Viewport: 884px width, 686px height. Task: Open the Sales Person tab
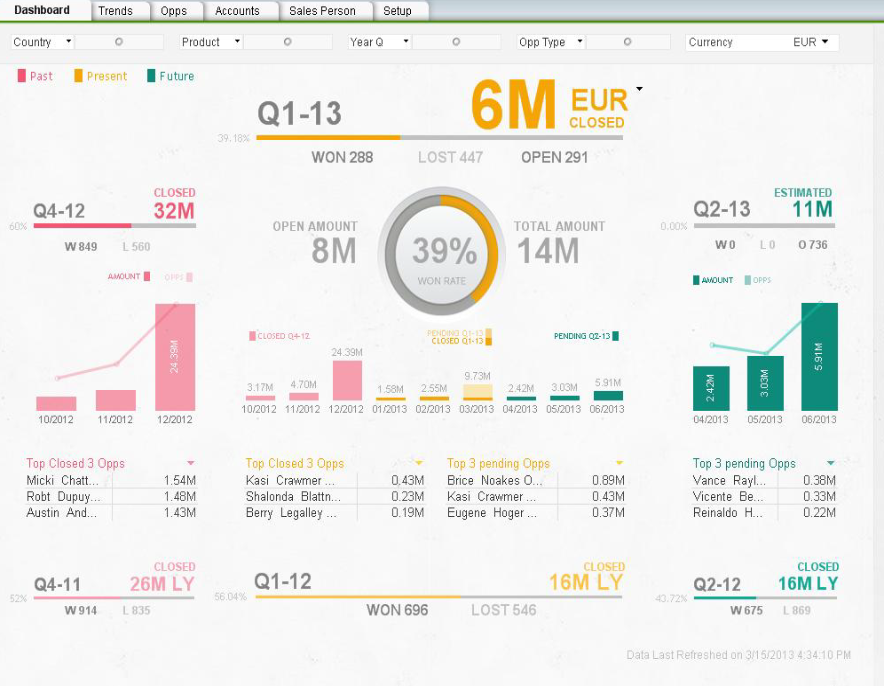click(324, 11)
